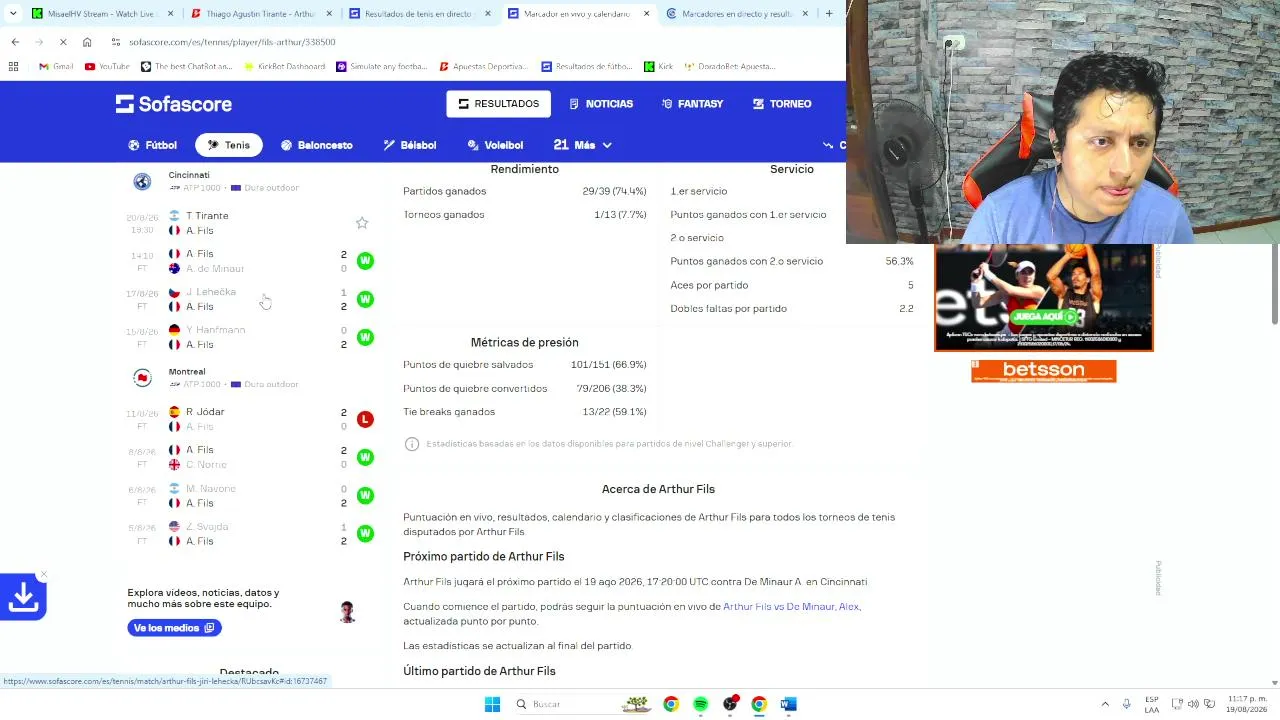Open the Kick bookmark

pyautogui.click(x=658, y=66)
